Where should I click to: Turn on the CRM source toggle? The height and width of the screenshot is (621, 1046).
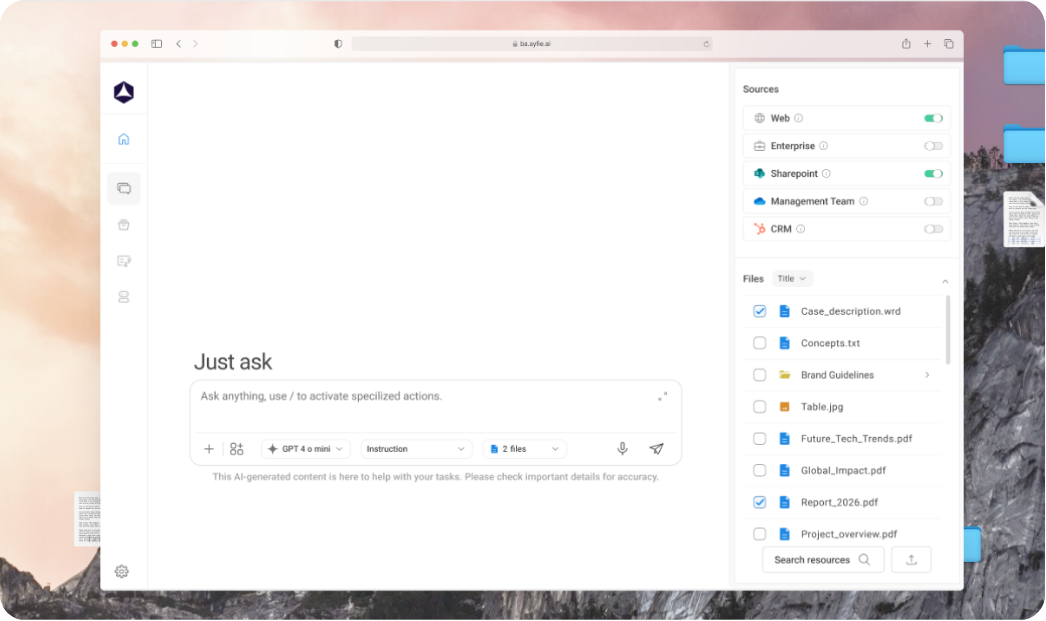pyautogui.click(x=933, y=229)
